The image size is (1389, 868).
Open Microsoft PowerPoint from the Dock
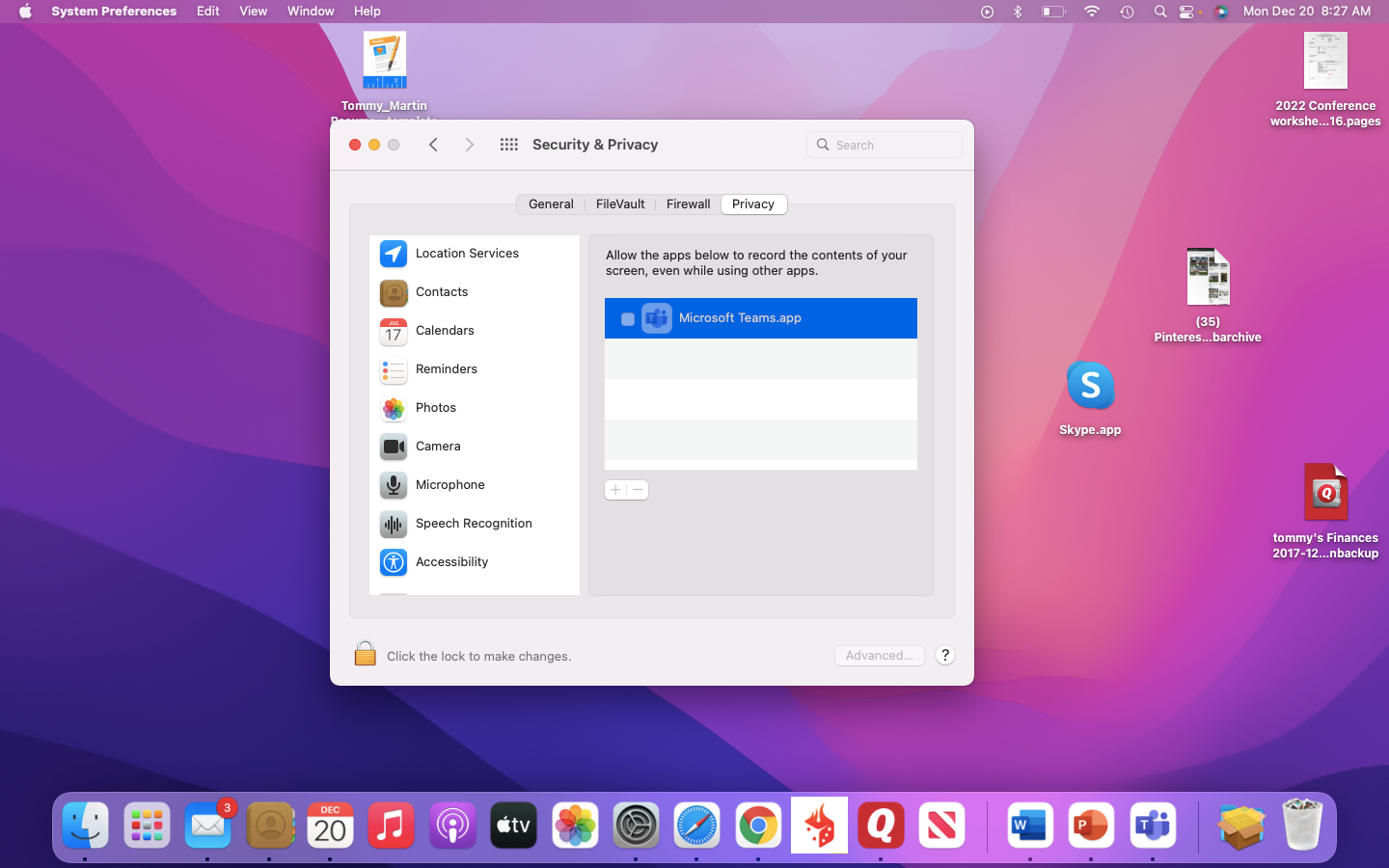click(1091, 827)
